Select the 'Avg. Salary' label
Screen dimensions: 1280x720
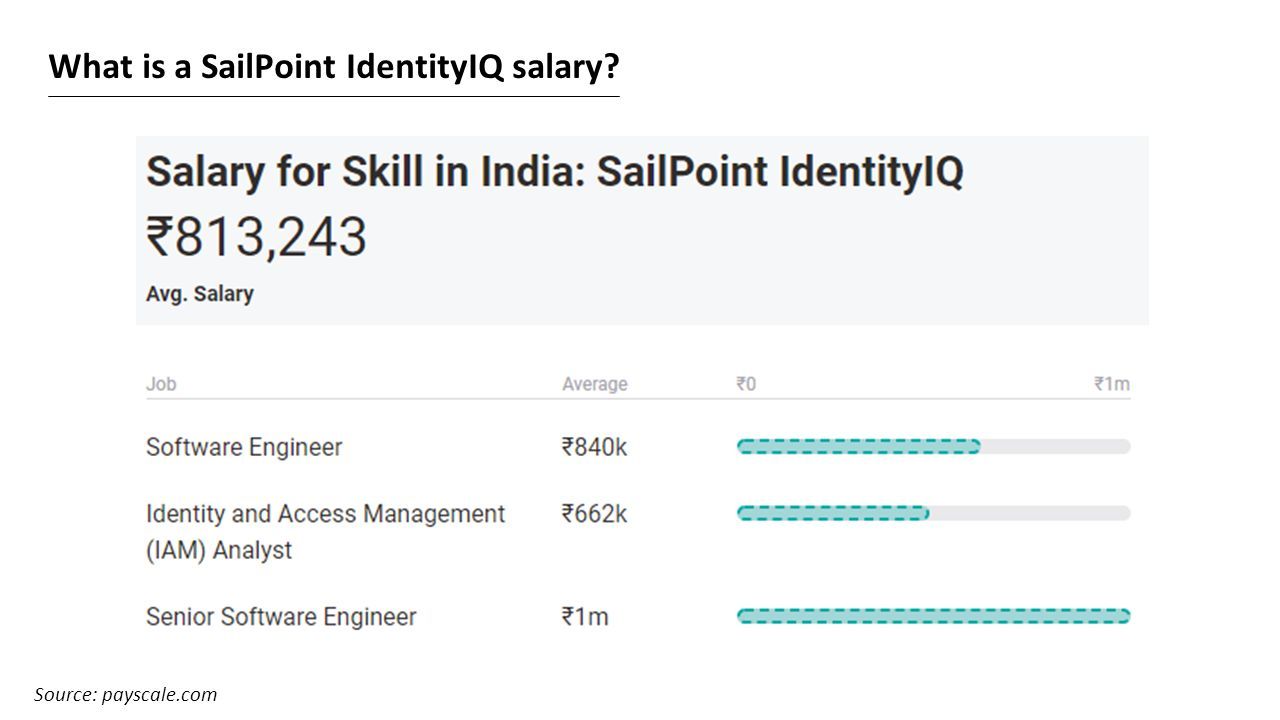[x=200, y=294]
